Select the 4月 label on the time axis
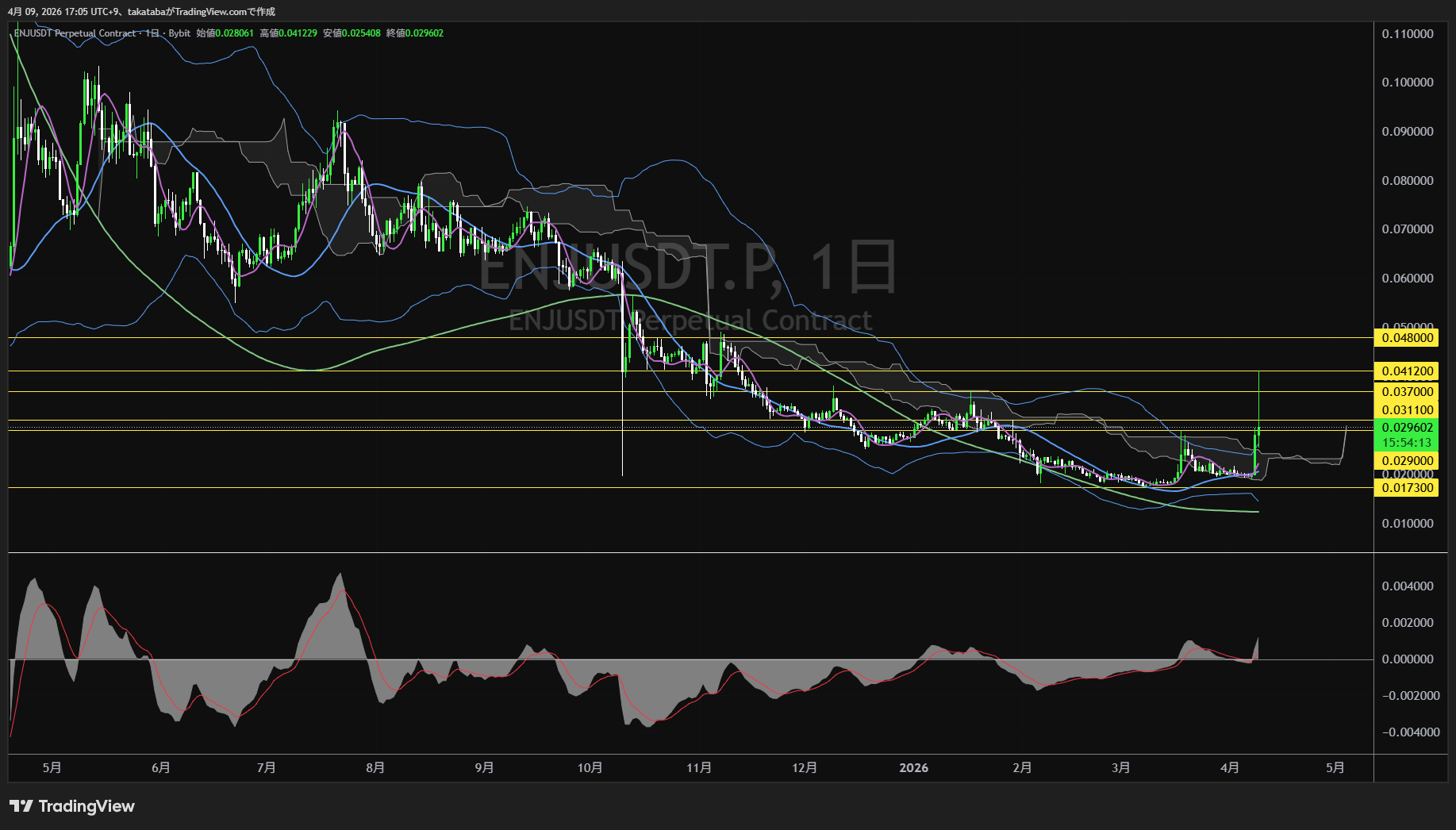The height and width of the screenshot is (830, 1456). pos(1229,767)
